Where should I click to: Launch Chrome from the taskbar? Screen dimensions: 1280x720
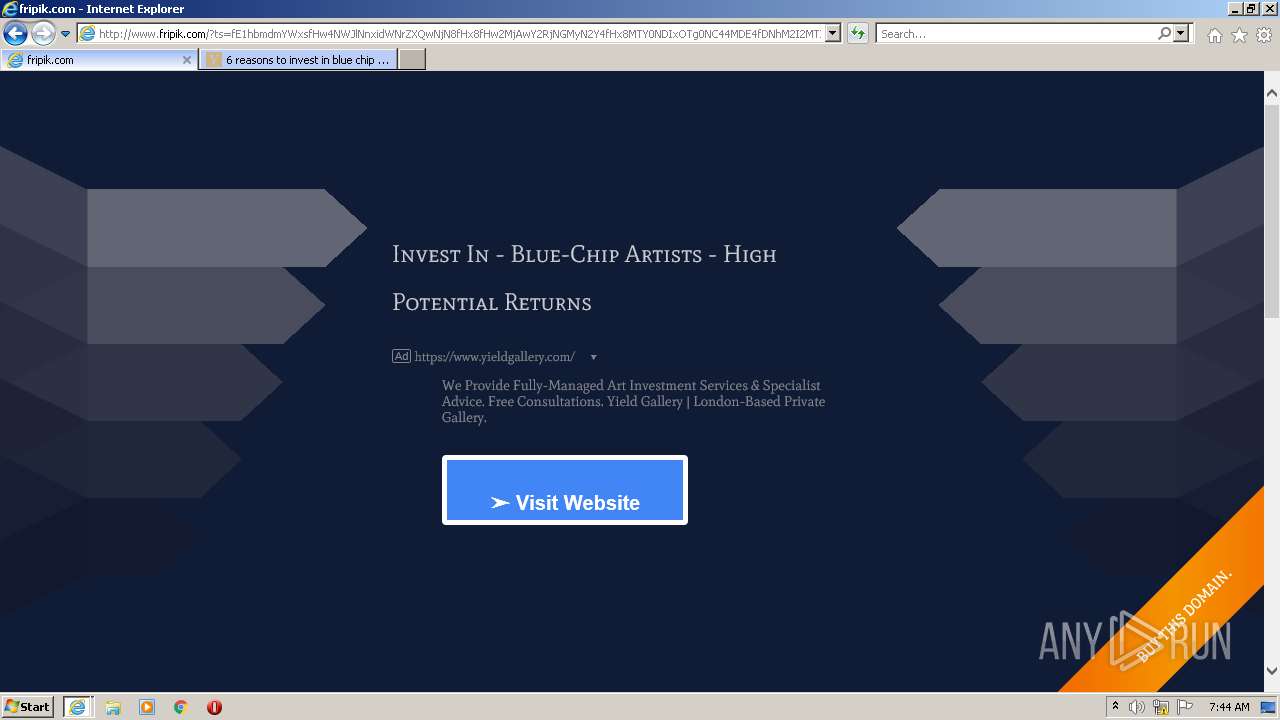coord(181,707)
